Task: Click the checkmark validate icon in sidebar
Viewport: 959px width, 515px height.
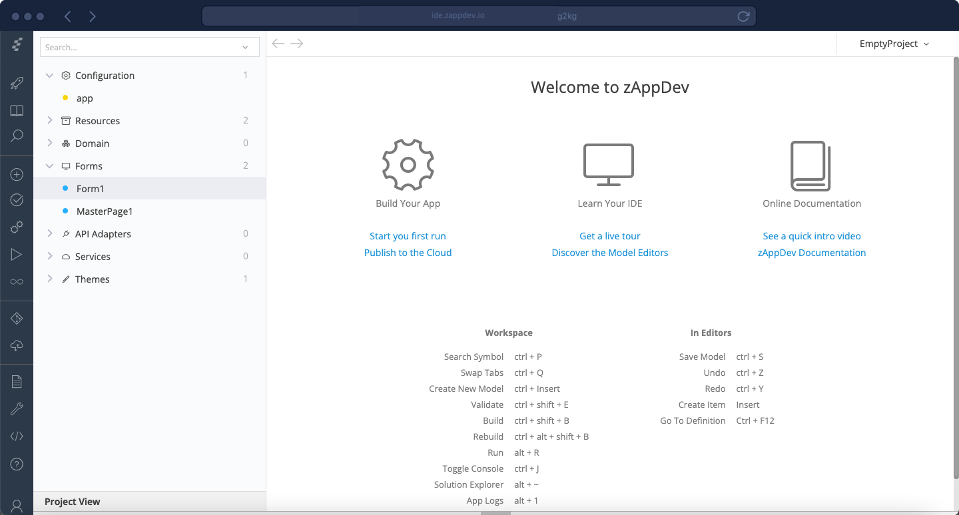Action: pos(16,200)
